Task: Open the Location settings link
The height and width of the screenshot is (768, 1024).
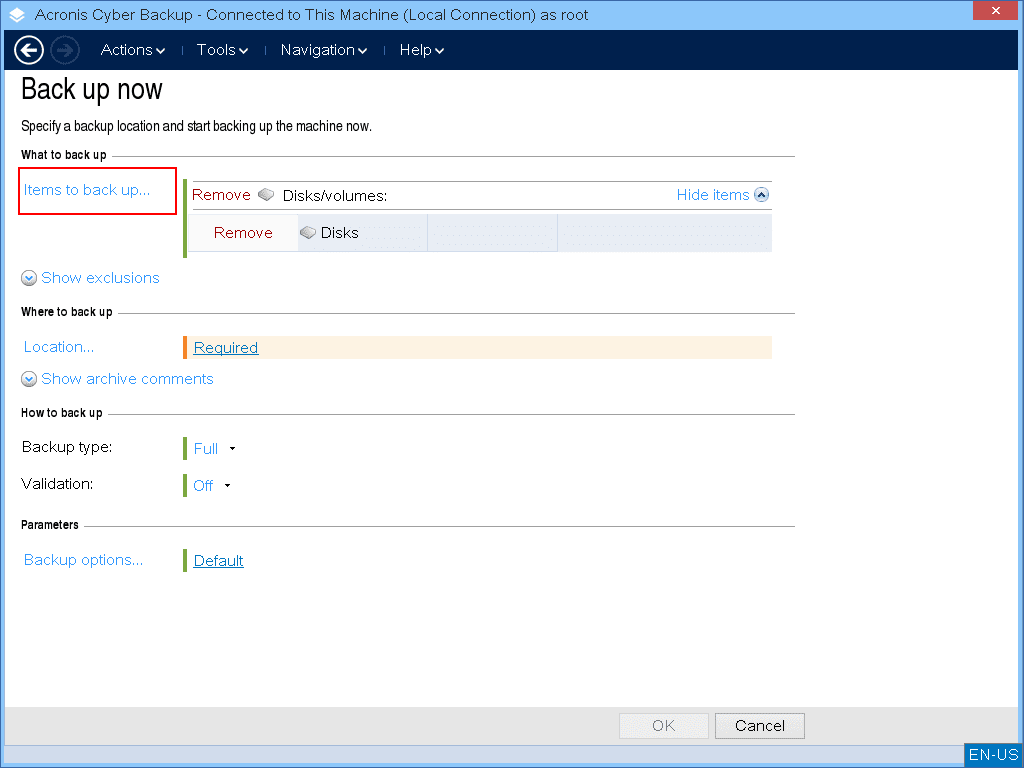Action: pos(59,347)
